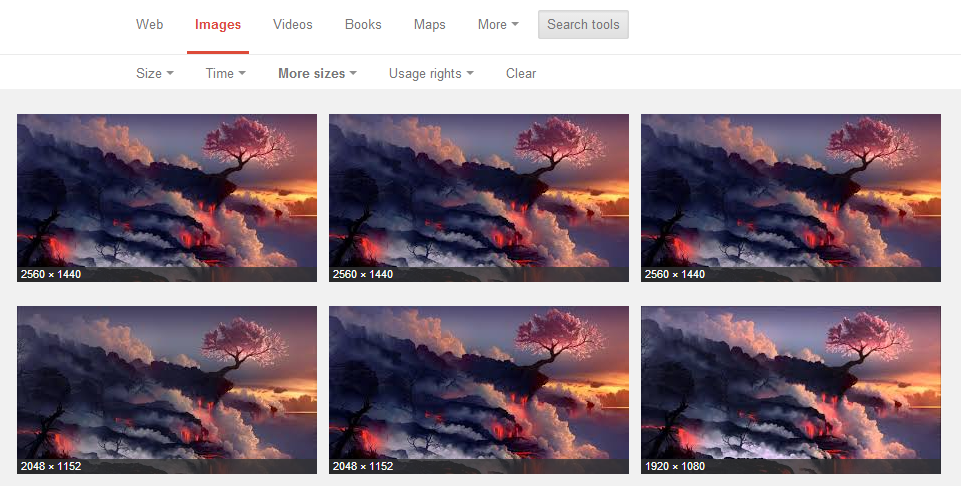Image resolution: width=961 pixels, height=486 pixels.
Task: Open the Usage rights dropdown
Action: [x=431, y=74]
